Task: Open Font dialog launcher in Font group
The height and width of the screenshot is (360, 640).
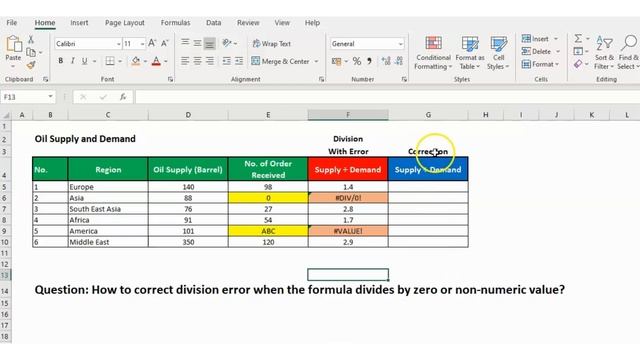Action: click(x=170, y=79)
